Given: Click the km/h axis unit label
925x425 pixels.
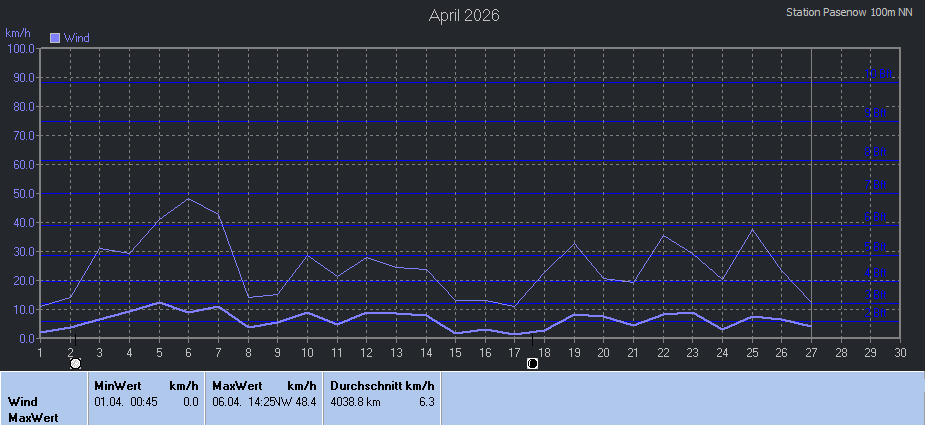Looking at the screenshot, I should tap(19, 33).
